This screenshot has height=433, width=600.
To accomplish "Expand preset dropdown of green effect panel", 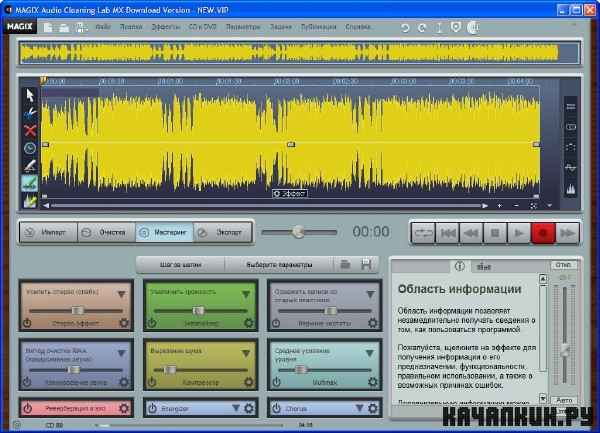I will [x=246, y=294].
